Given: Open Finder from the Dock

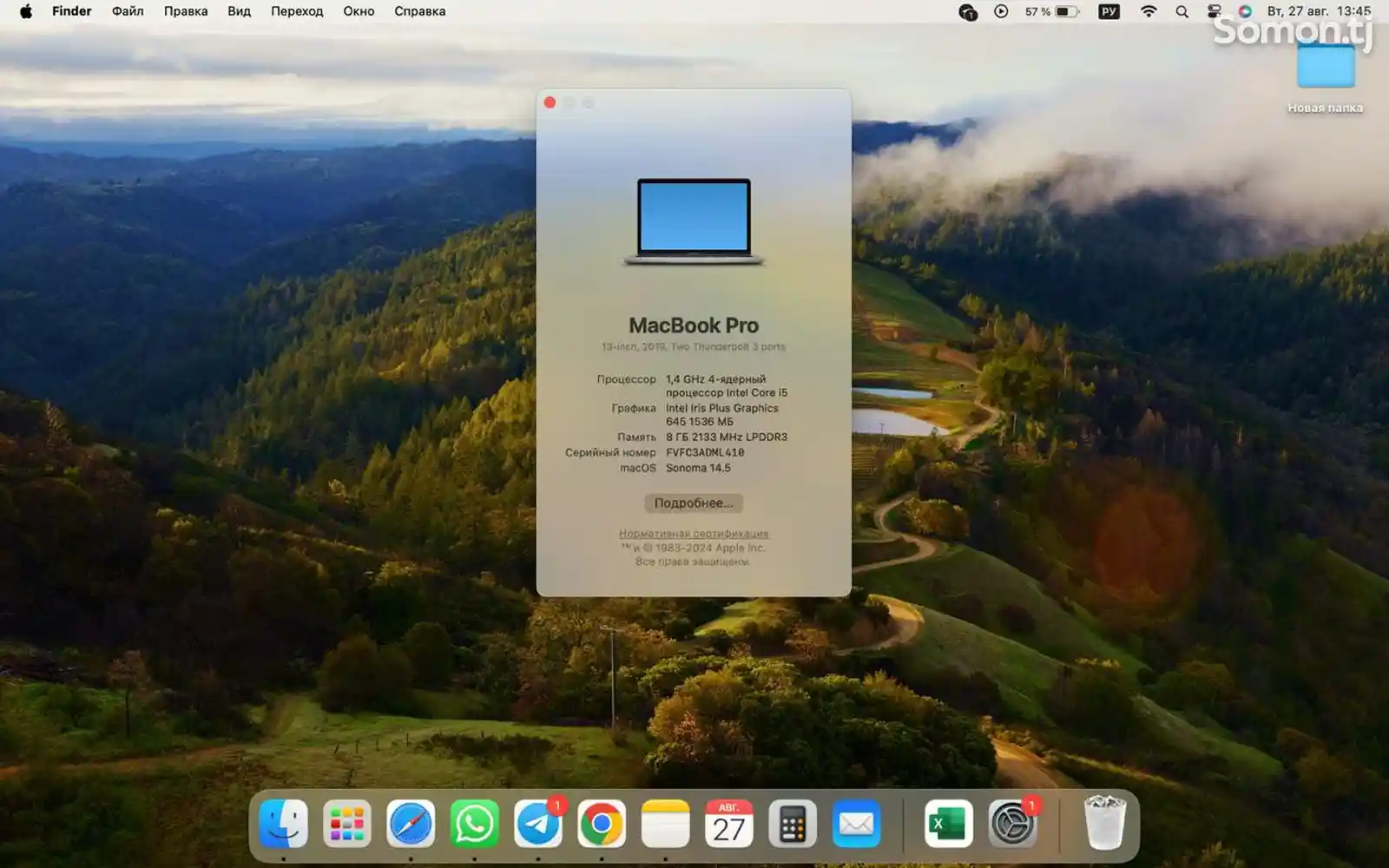Looking at the screenshot, I should [283, 824].
